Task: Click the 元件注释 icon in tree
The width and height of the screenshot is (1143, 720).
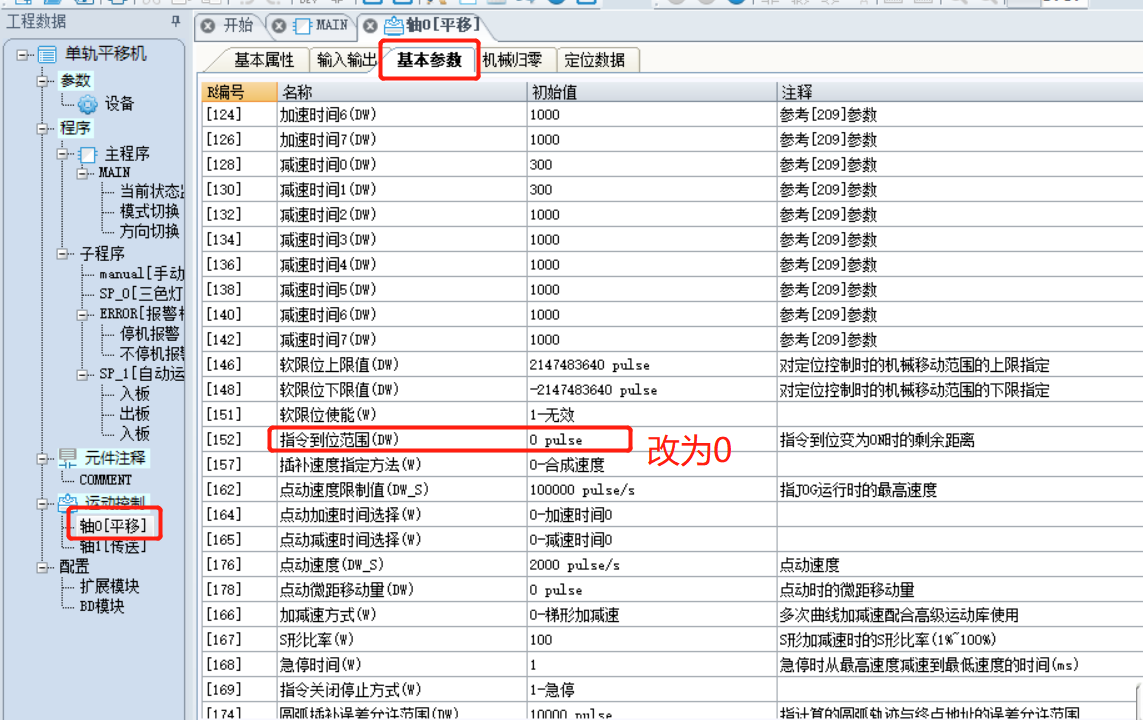Action: pyautogui.click(x=68, y=458)
